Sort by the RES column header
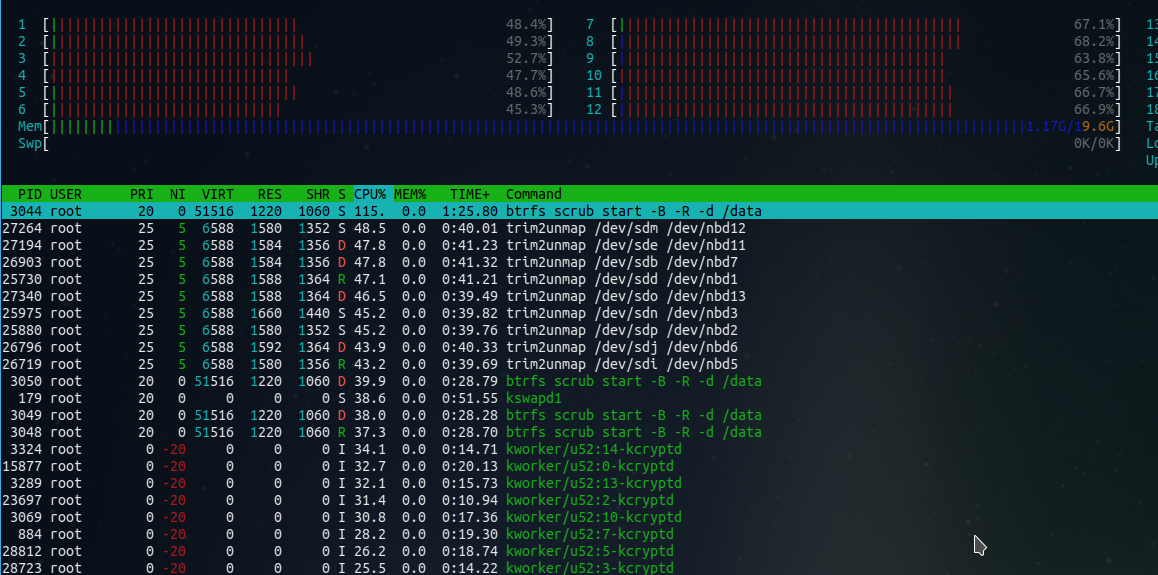Viewport: 1158px width, 575px height. pyautogui.click(x=270, y=194)
